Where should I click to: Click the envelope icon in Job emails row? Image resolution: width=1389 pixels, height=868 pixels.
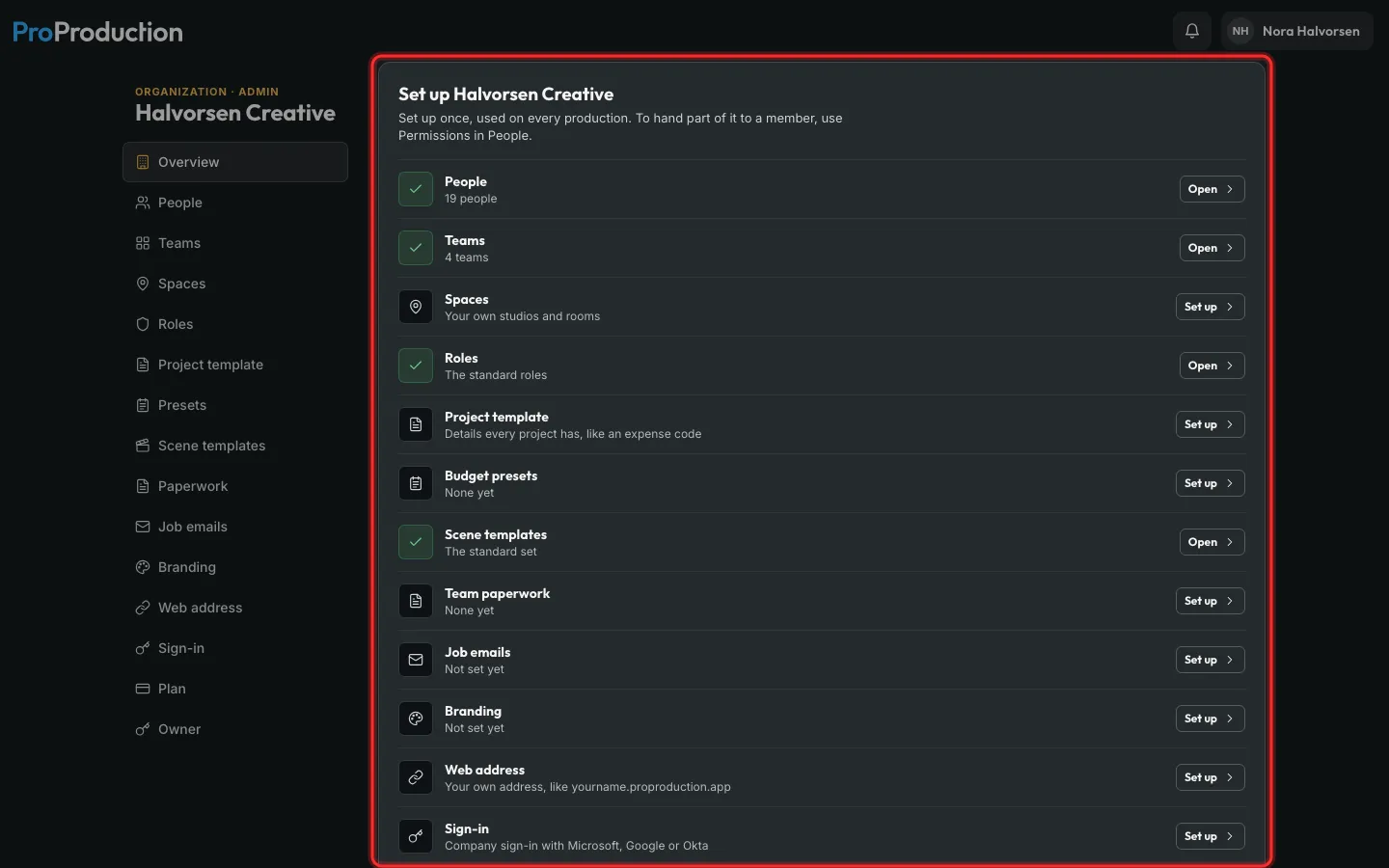click(416, 660)
